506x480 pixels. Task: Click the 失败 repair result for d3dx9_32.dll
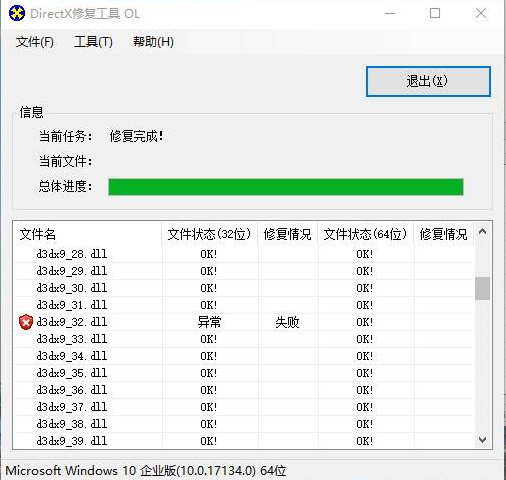tap(287, 322)
